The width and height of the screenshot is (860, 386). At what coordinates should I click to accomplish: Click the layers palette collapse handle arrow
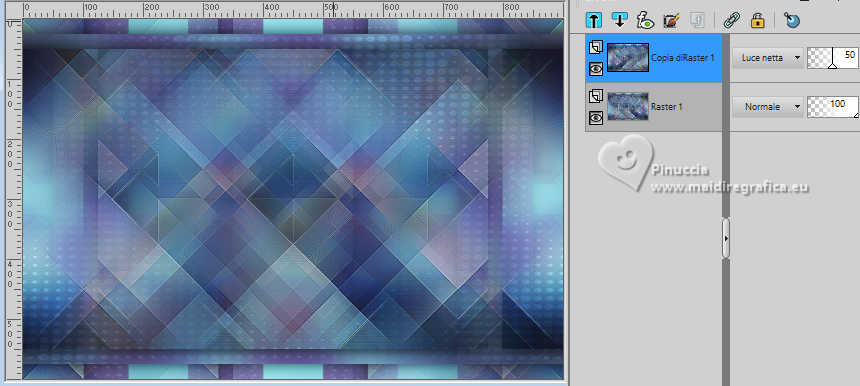click(726, 239)
